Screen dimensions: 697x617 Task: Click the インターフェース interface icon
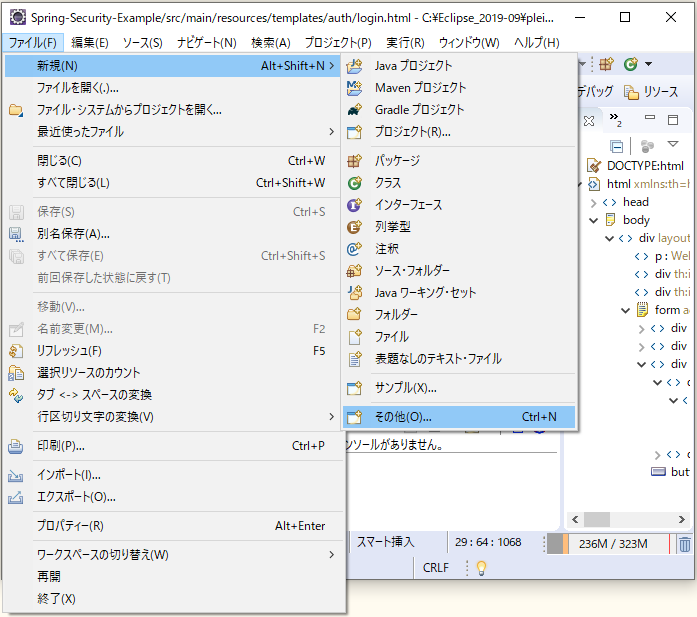pos(354,204)
